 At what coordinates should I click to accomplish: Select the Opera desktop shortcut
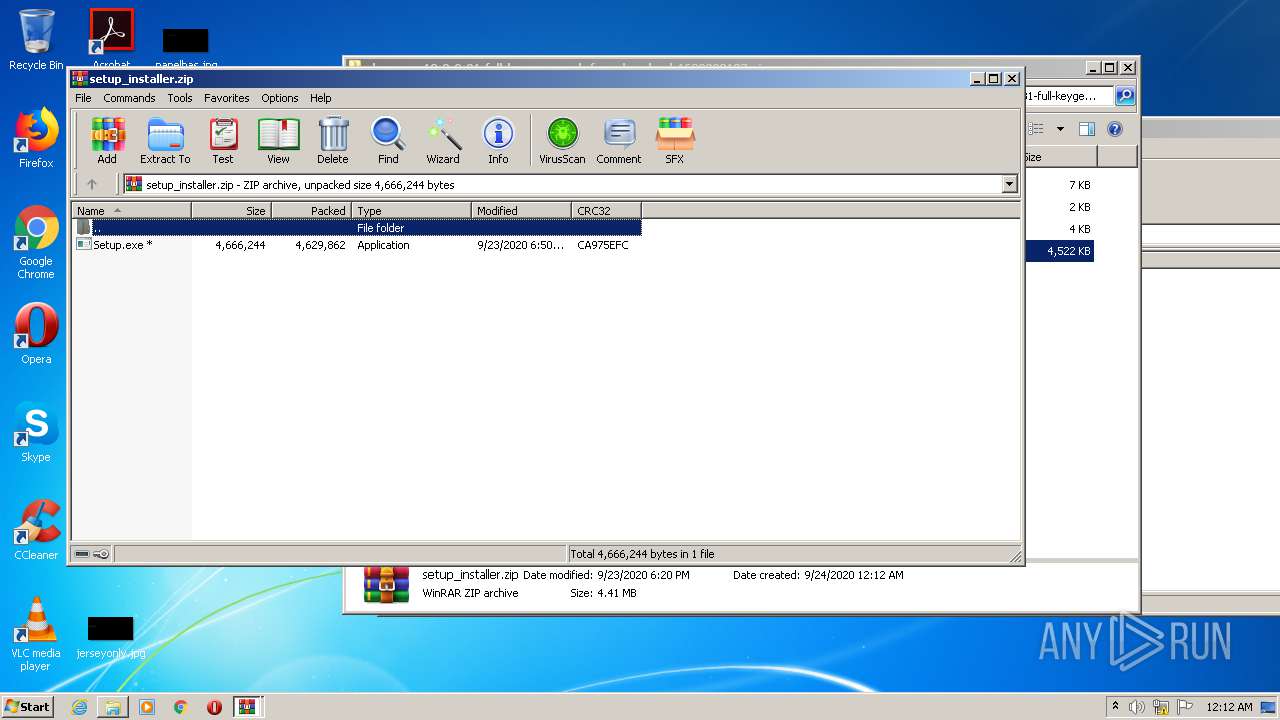(36, 334)
